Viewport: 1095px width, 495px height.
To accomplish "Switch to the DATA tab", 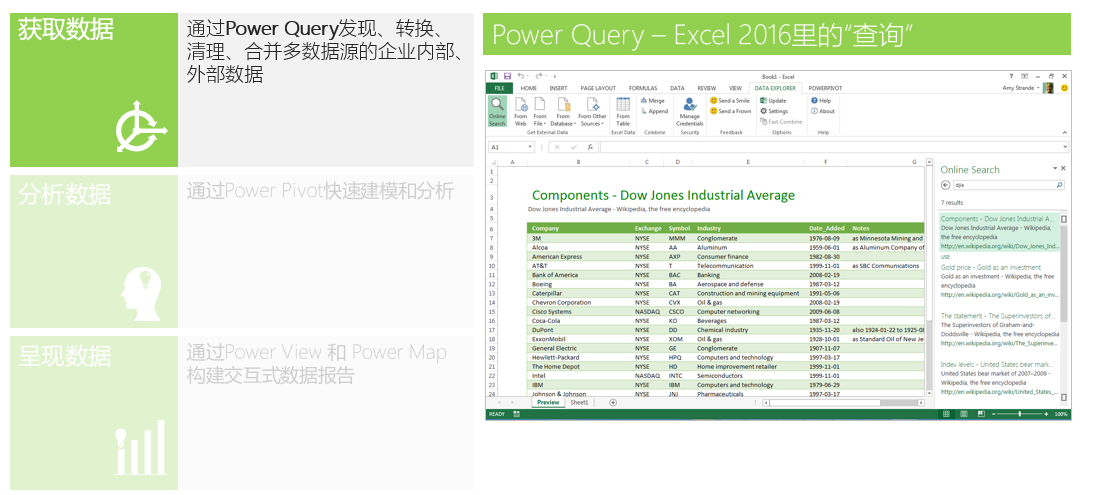I will click(x=677, y=89).
